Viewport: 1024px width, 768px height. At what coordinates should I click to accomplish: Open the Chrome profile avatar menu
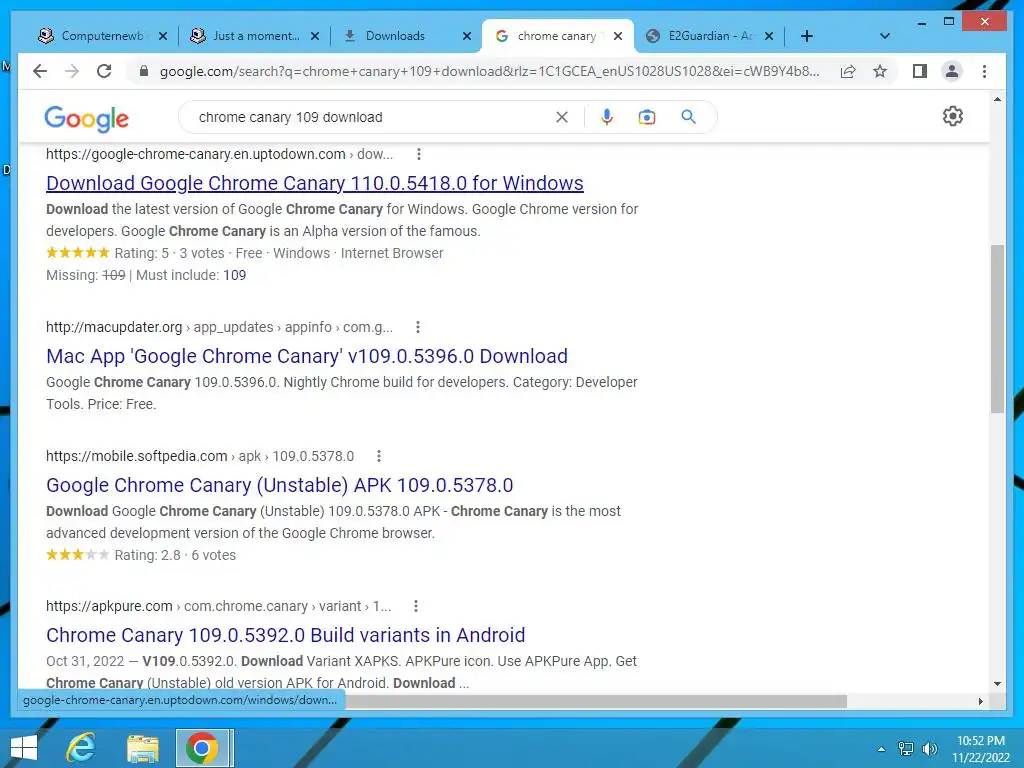point(952,71)
